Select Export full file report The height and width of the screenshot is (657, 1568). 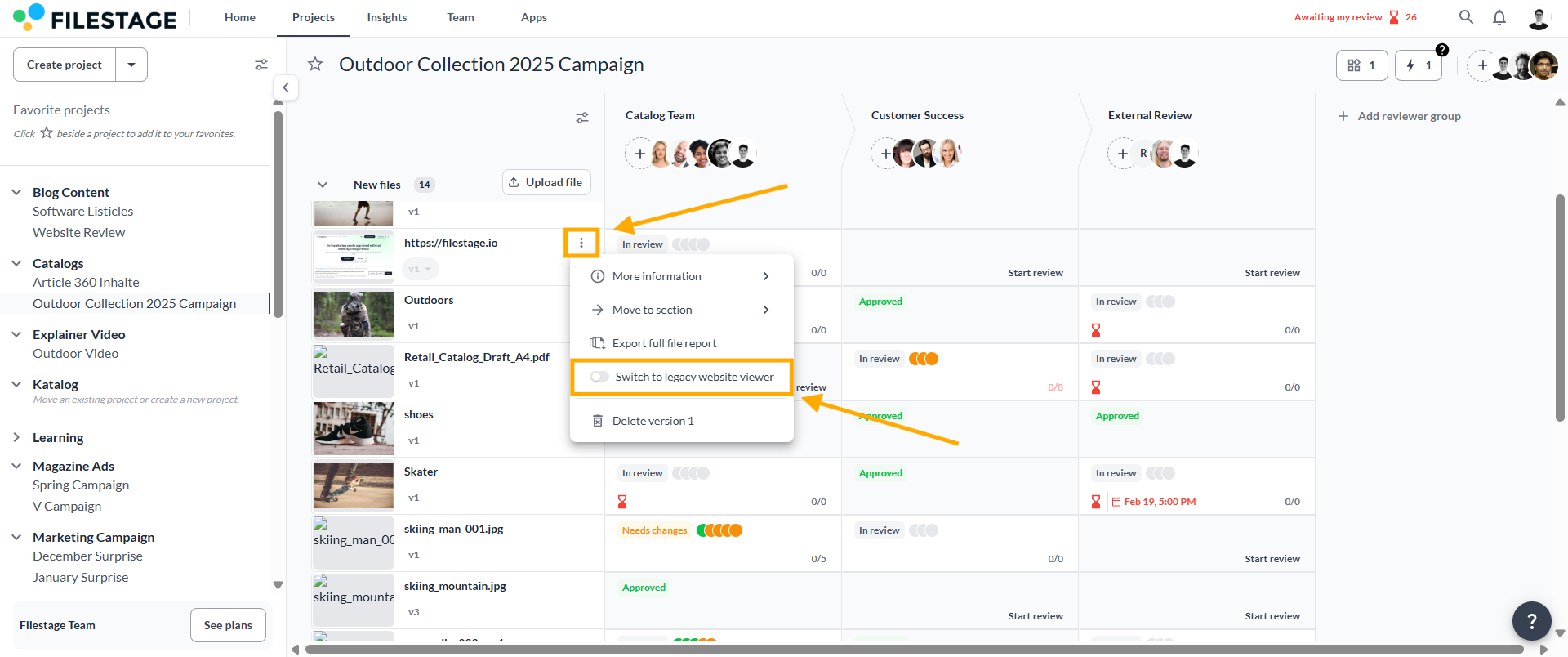click(664, 343)
